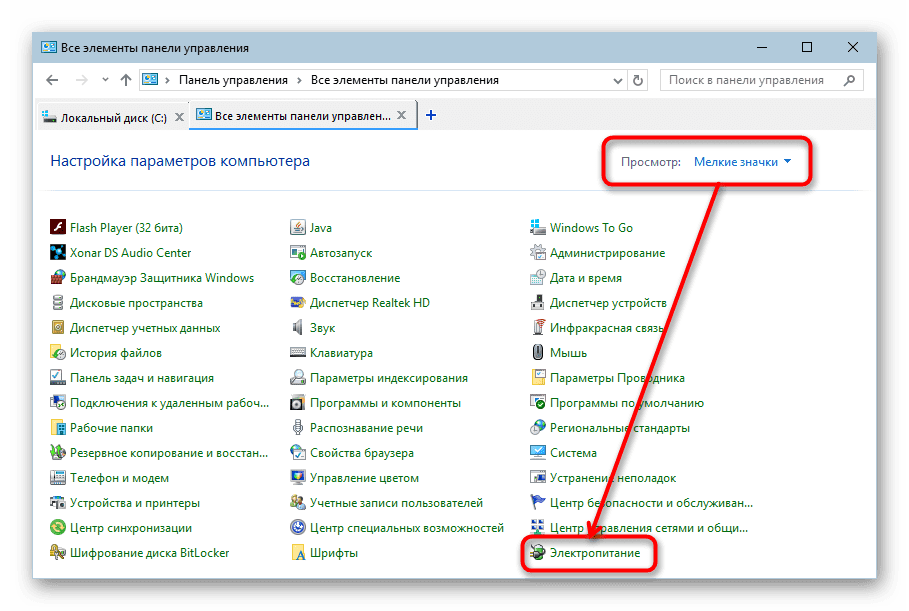Open Центр безопасности и обслуживан... link
The image size is (909, 611).
click(651, 503)
